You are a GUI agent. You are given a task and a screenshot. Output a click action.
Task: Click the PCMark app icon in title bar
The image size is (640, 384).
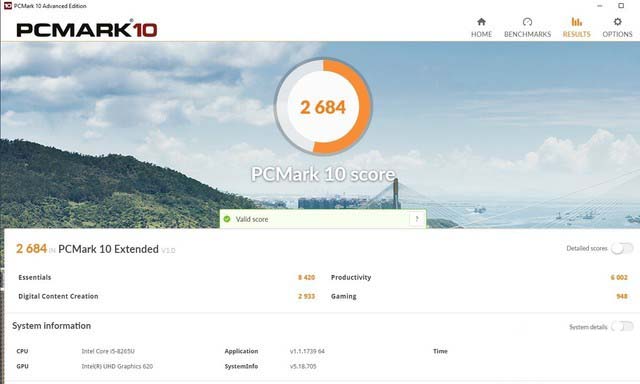coord(7,6)
